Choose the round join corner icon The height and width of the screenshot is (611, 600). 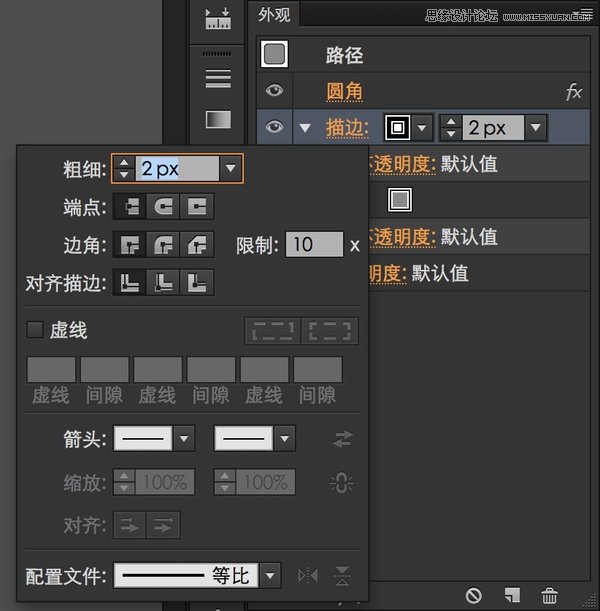163,245
